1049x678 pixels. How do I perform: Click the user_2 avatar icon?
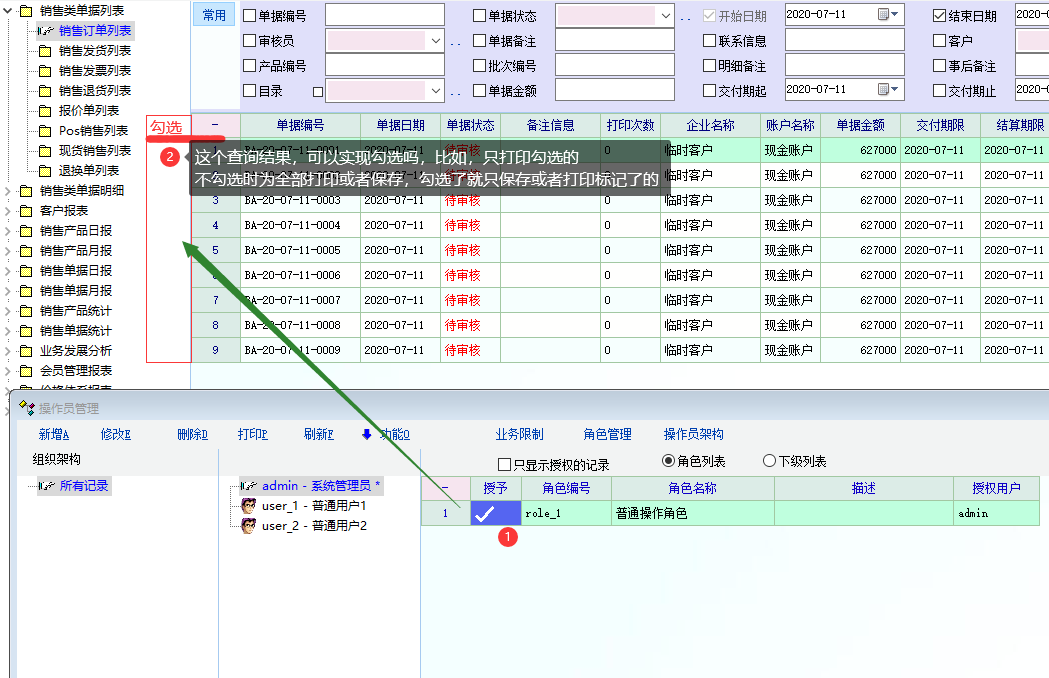pos(248,526)
